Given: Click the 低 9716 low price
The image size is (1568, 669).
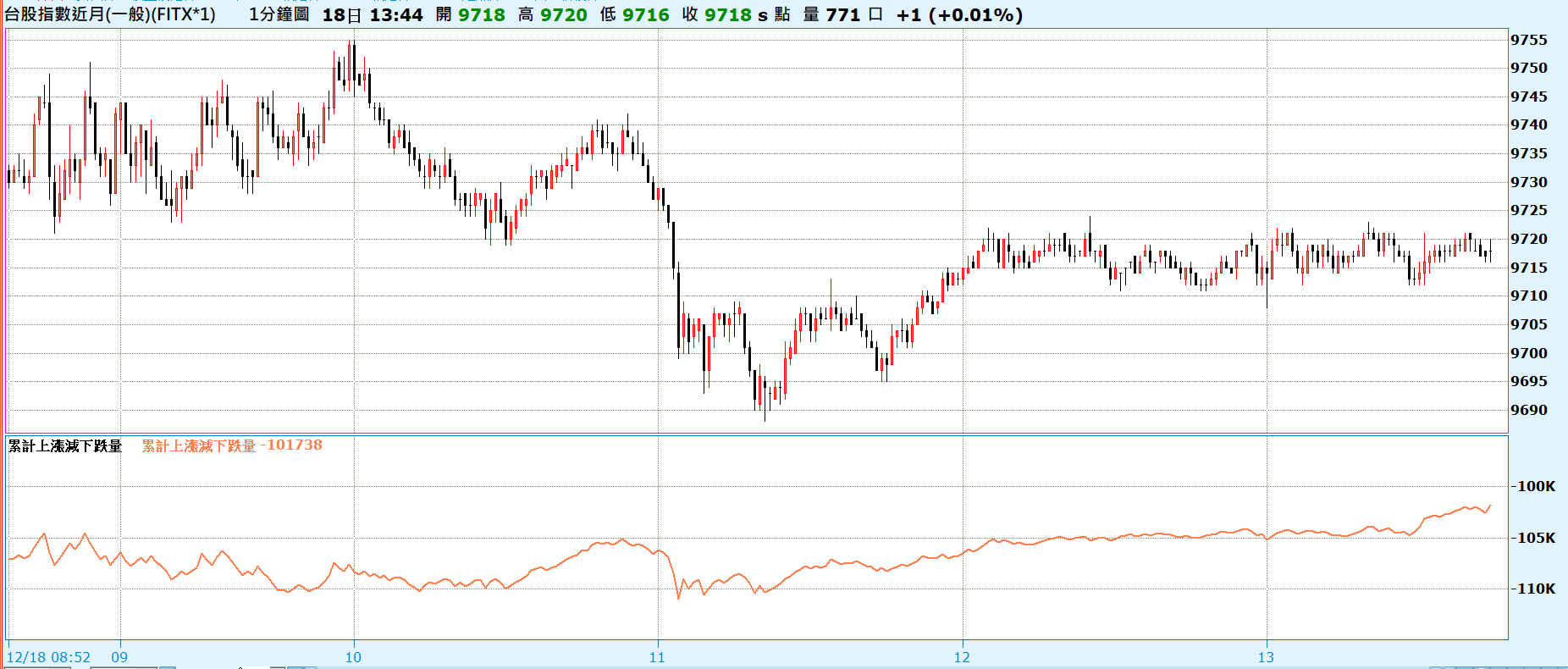Looking at the screenshot, I should (x=635, y=15).
